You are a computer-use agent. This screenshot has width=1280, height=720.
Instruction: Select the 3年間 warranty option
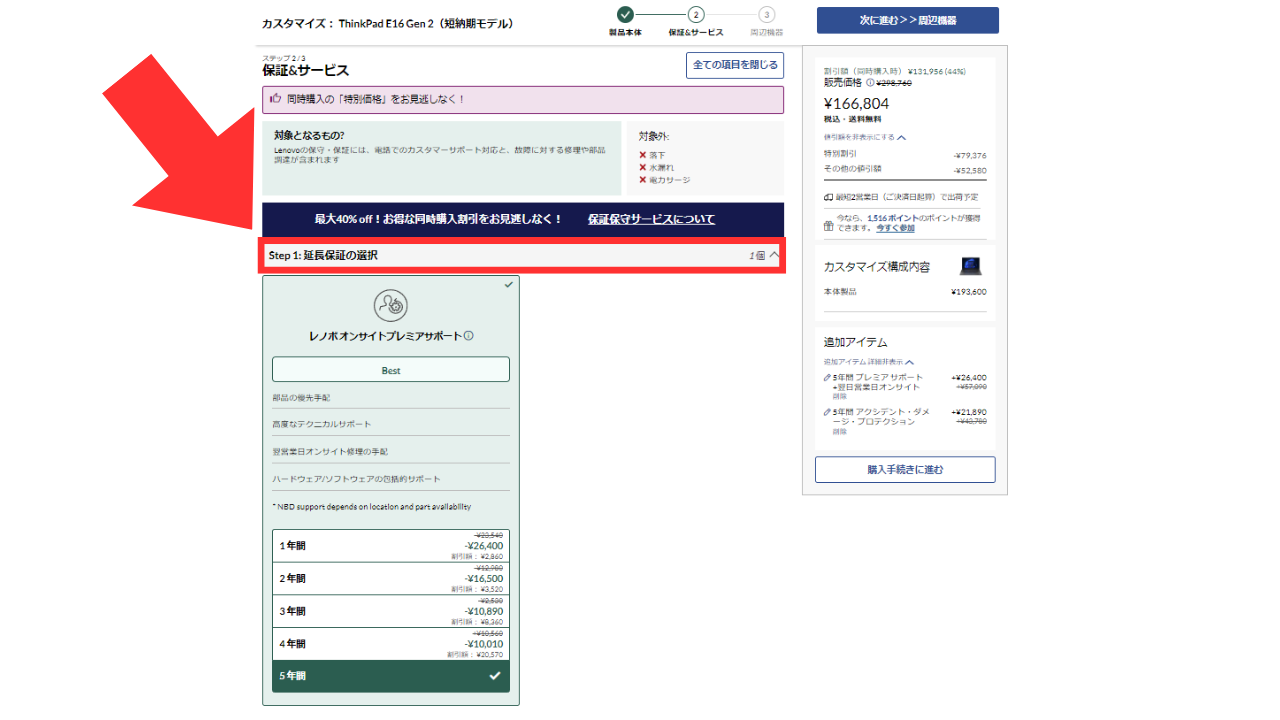coord(390,611)
